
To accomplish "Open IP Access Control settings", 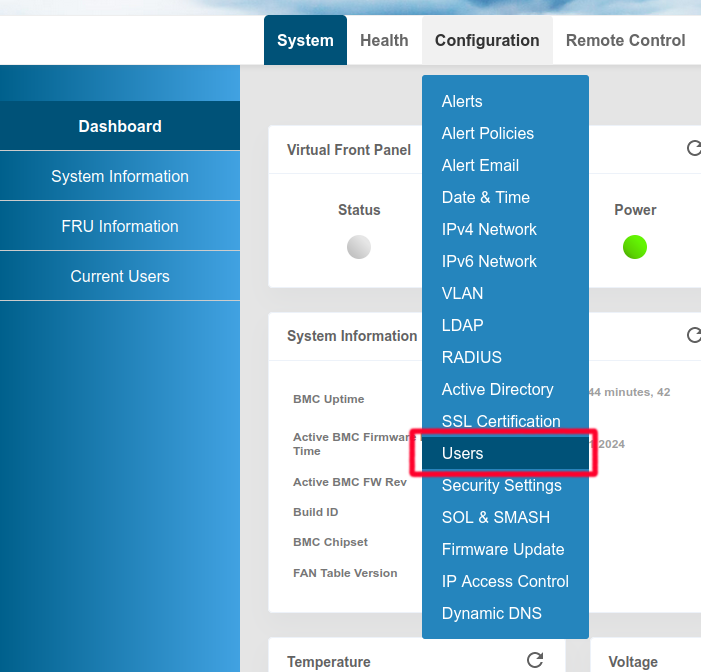I will (505, 581).
